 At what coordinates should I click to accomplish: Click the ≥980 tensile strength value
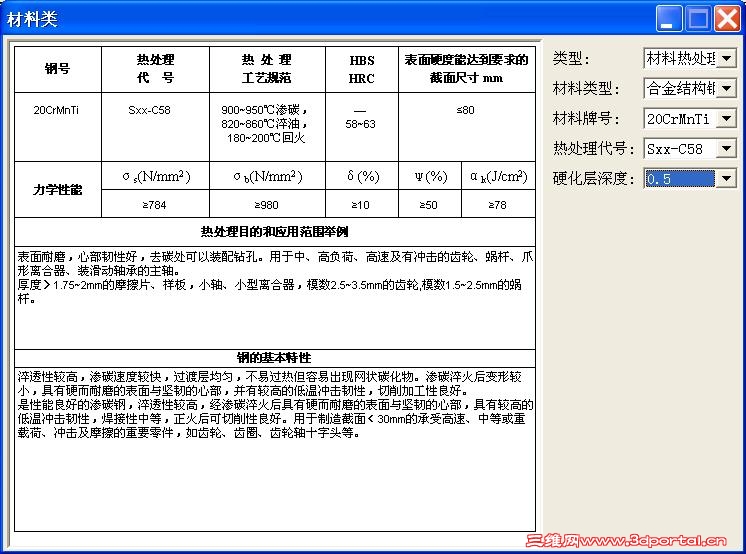(266, 205)
